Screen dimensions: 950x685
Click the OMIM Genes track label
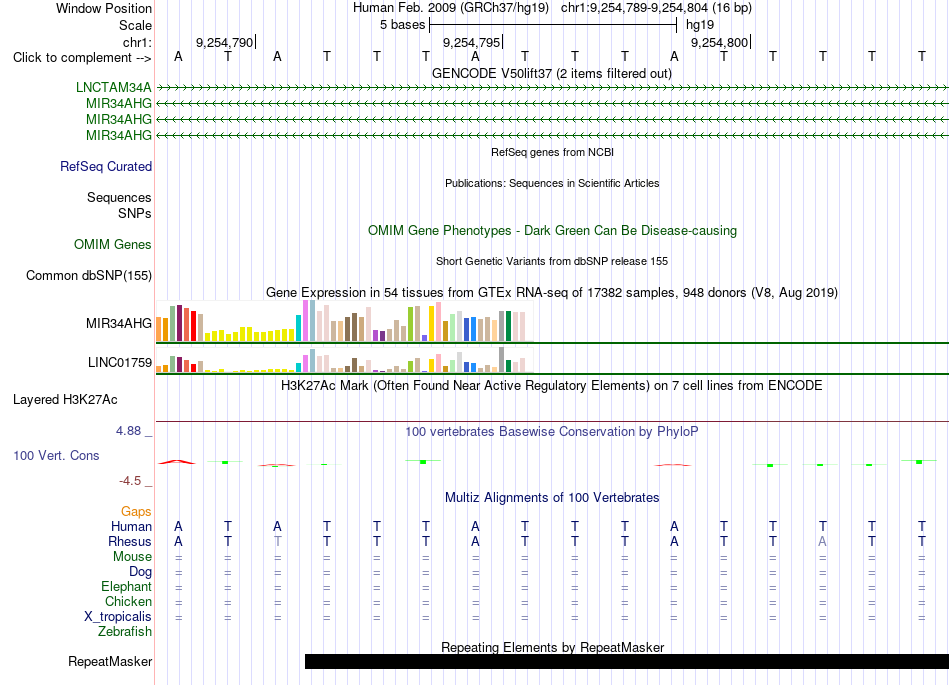pyautogui.click(x=113, y=244)
